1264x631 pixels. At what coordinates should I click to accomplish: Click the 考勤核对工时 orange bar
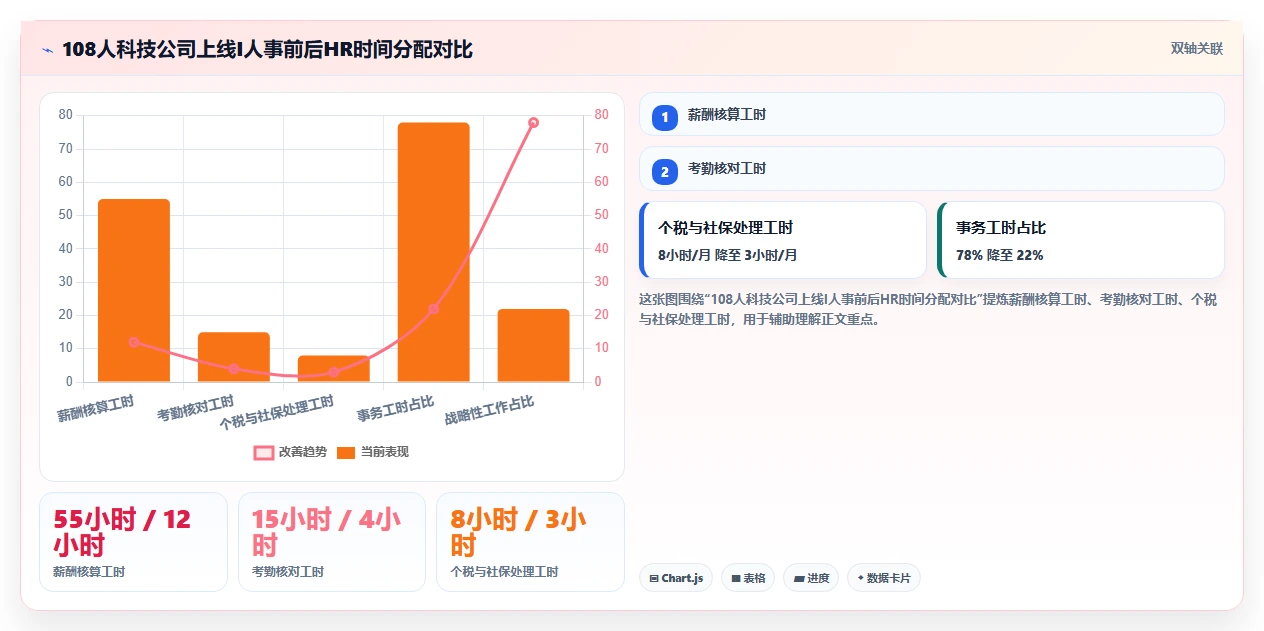(x=234, y=357)
